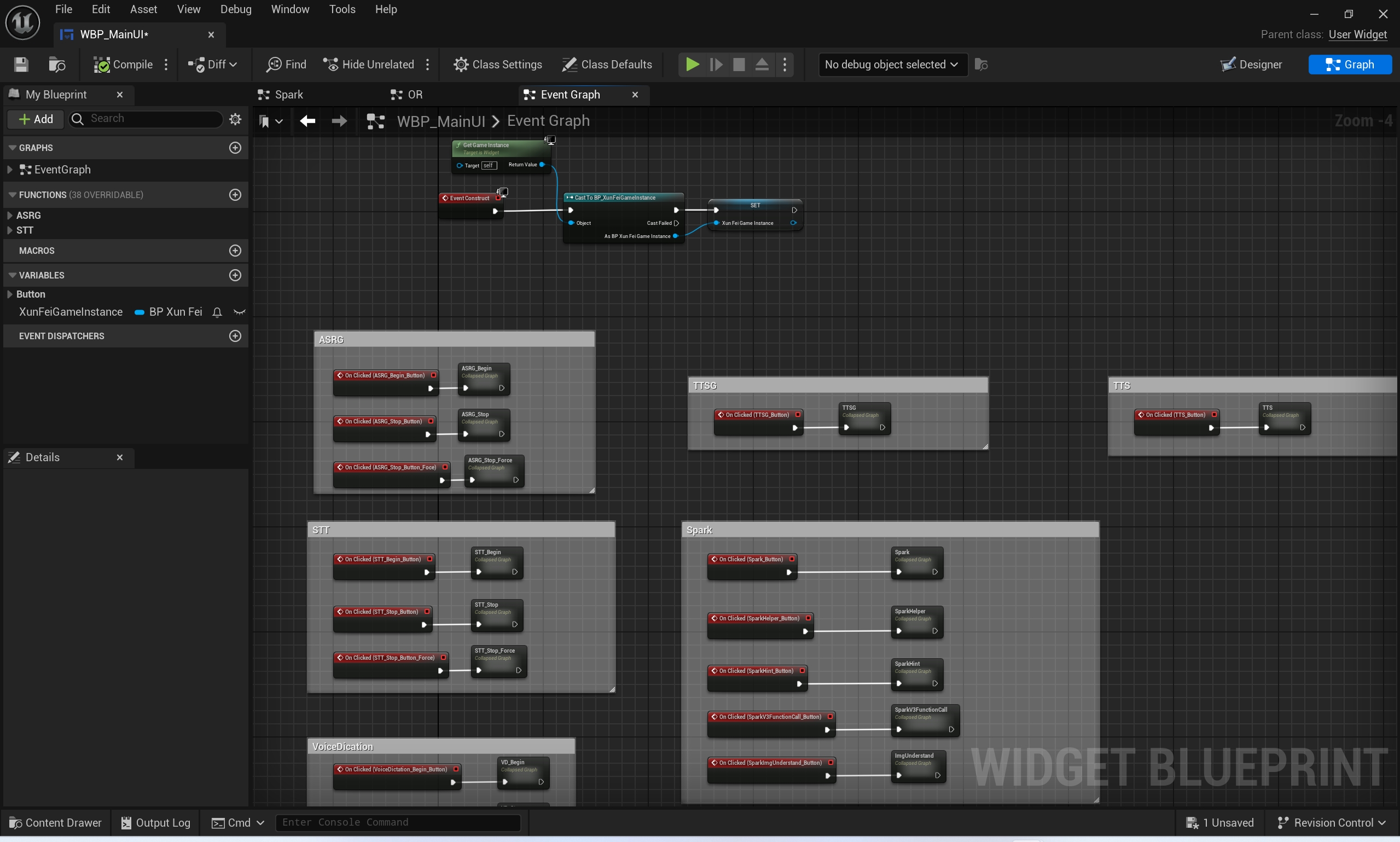Viewport: 1400px width, 842px height.
Task: Open play mode options menu
Action: tap(785, 65)
